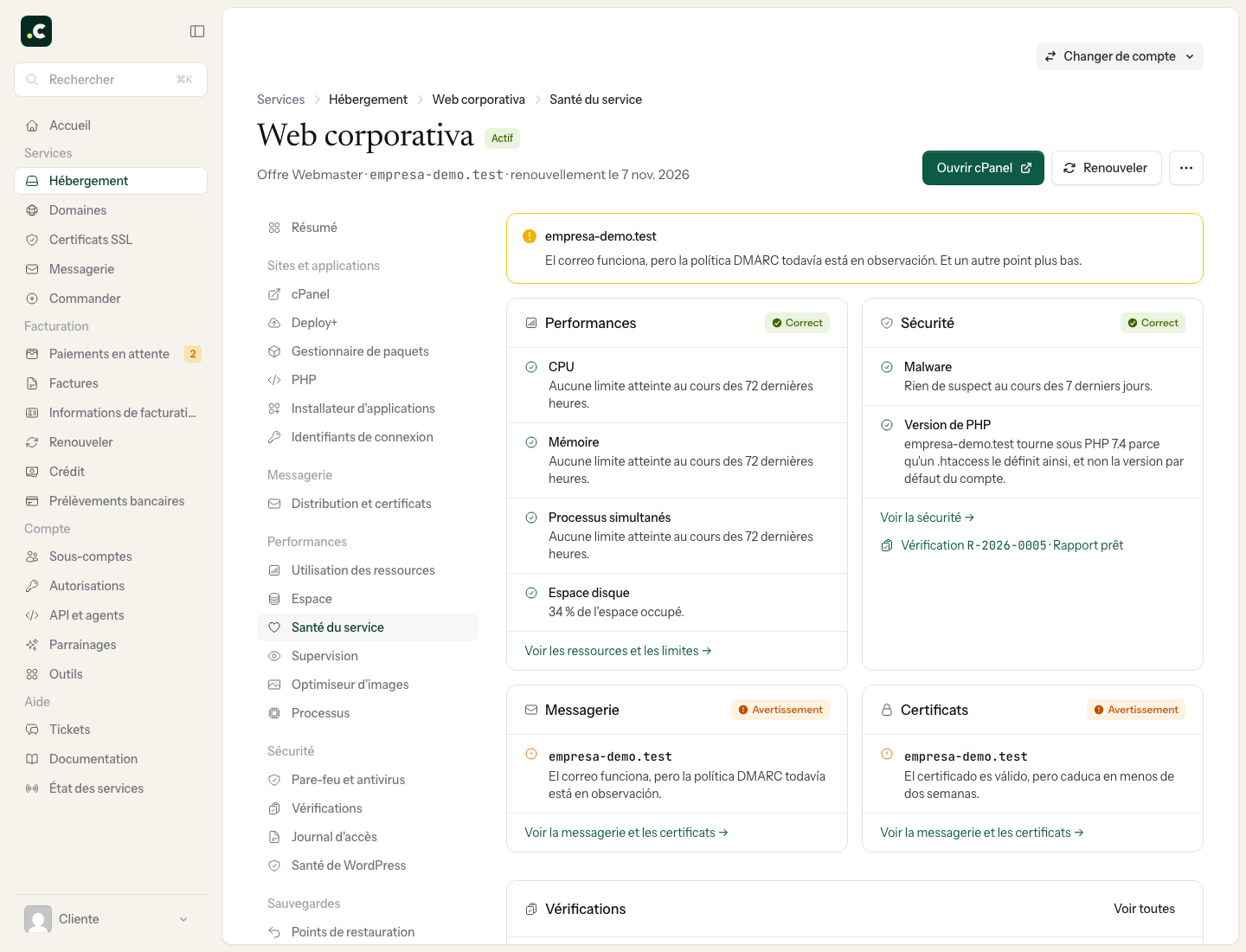This screenshot has width=1246, height=952.
Task: Click the Messagerie envelope icon in main sidebar
Action: pyautogui.click(x=32, y=269)
